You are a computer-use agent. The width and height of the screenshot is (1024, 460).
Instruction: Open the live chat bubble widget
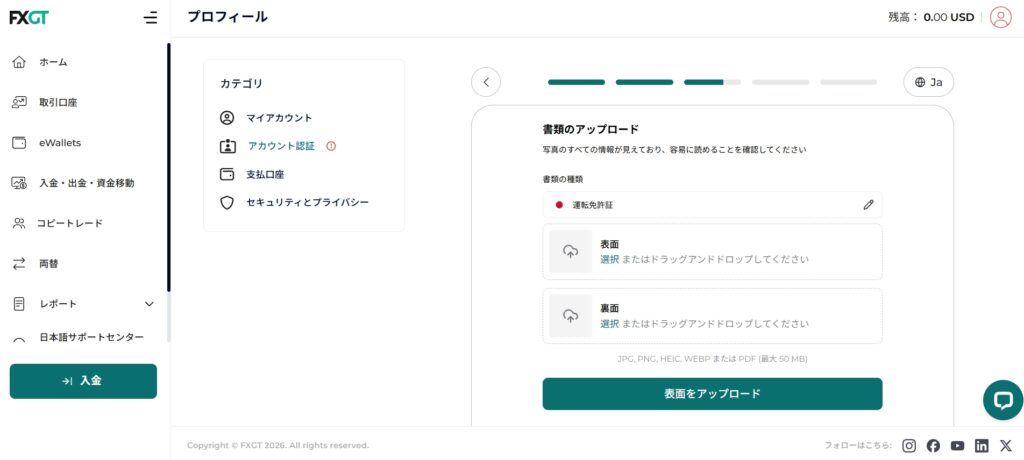coord(1002,400)
